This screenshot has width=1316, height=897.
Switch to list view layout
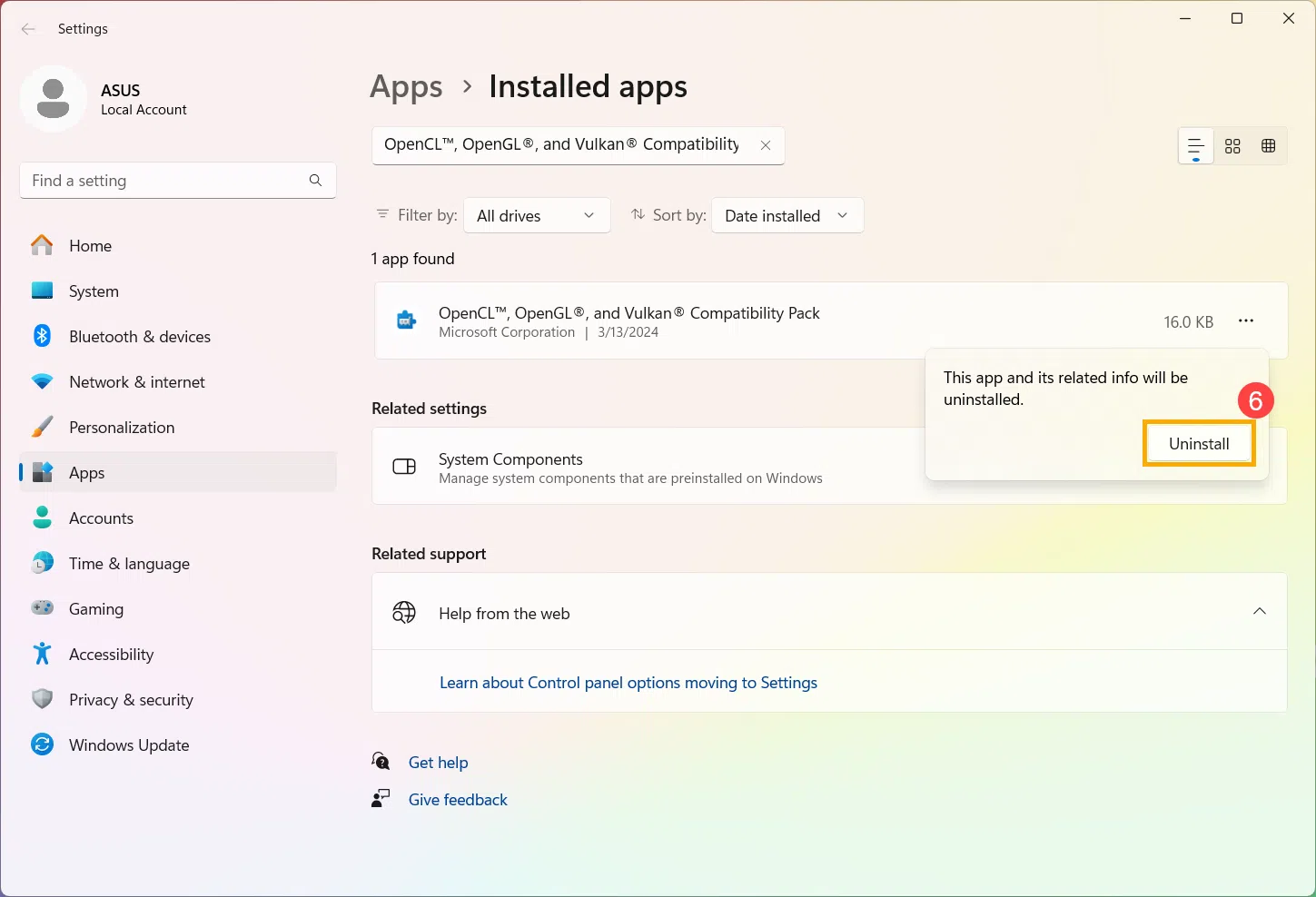click(x=1195, y=146)
